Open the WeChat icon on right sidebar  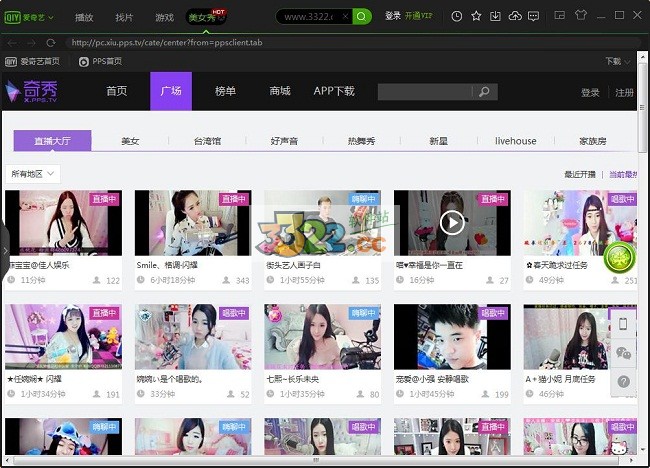(x=624, y=353)
